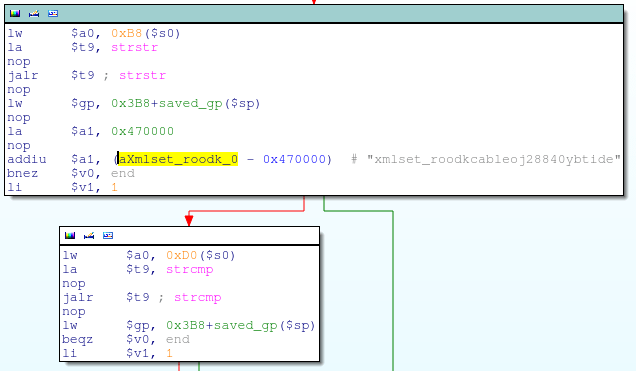Click the beqz mnemonic
Image resolution: width=636 pixels, height=371 pixels.
[x=77, y=339]
